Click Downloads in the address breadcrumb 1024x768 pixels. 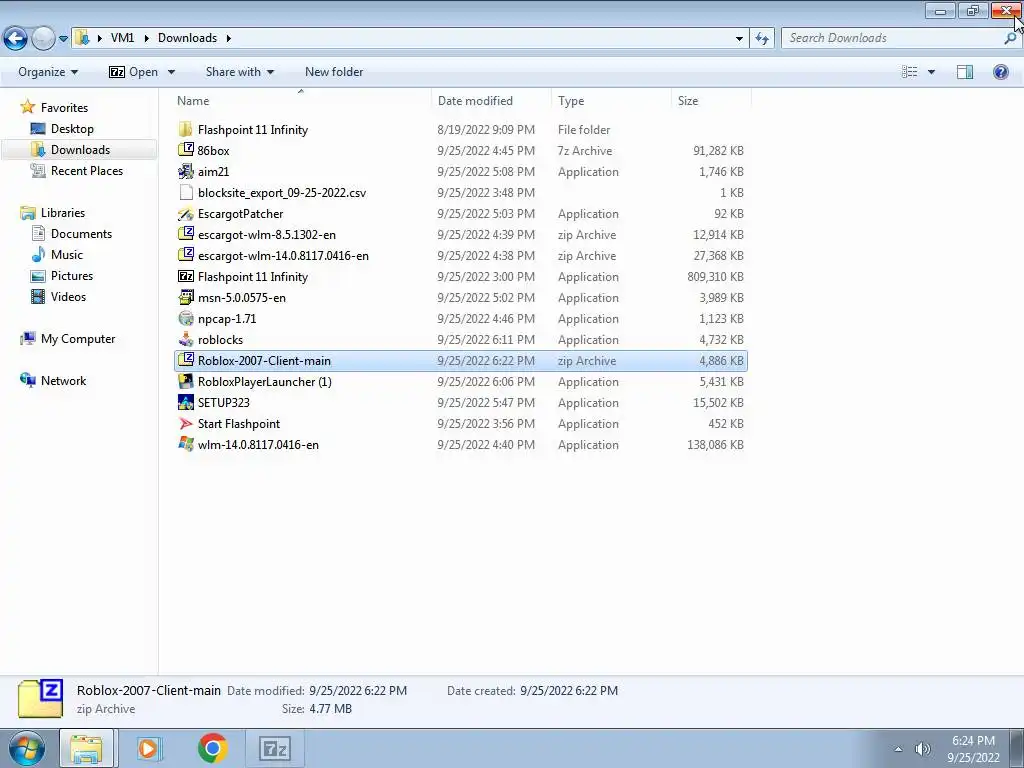(187, 38)
